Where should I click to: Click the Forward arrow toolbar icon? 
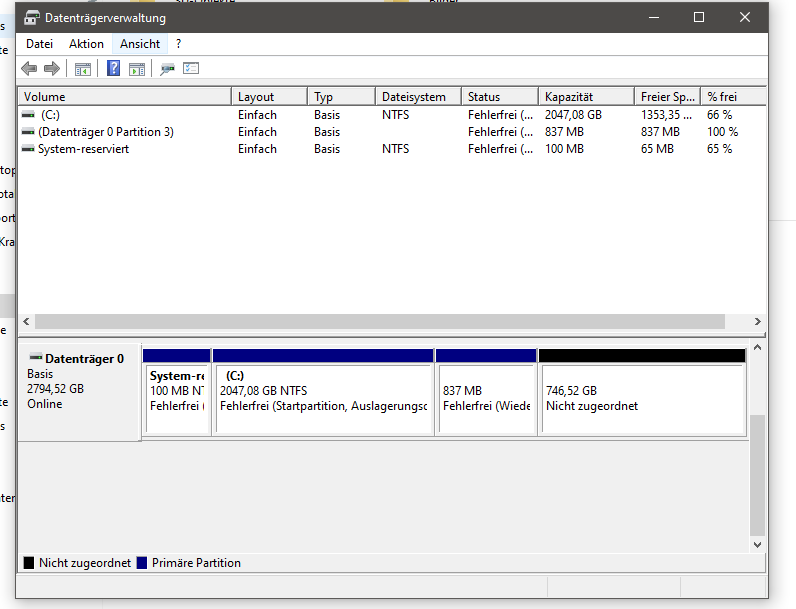tap(52, 68)
